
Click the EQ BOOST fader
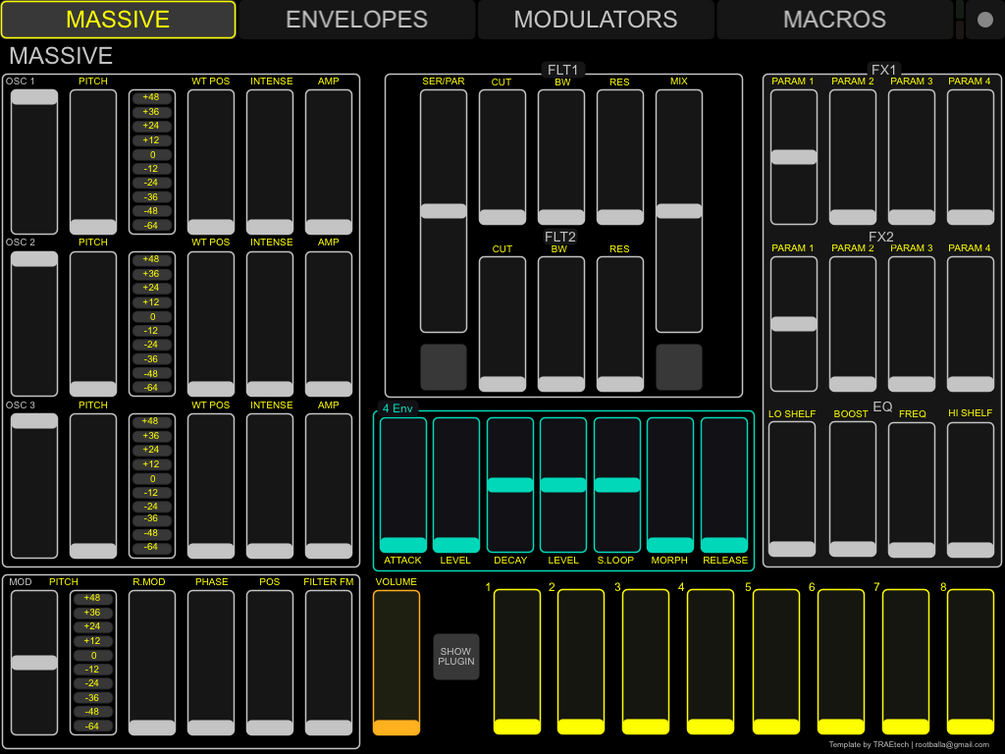coord(852,489)
